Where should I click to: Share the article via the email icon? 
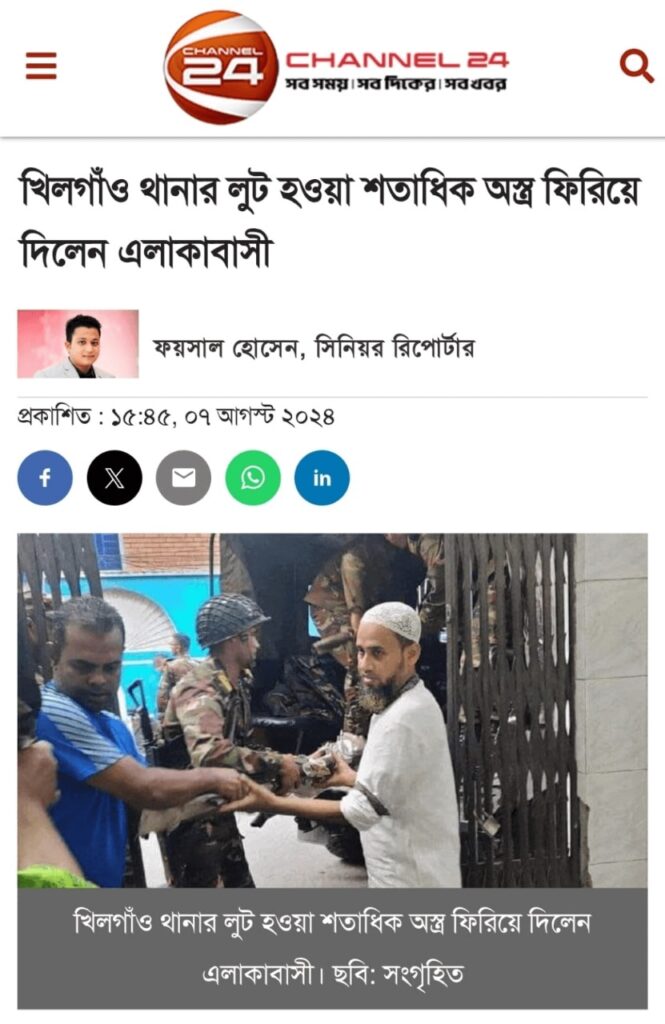tap(184, 478)
